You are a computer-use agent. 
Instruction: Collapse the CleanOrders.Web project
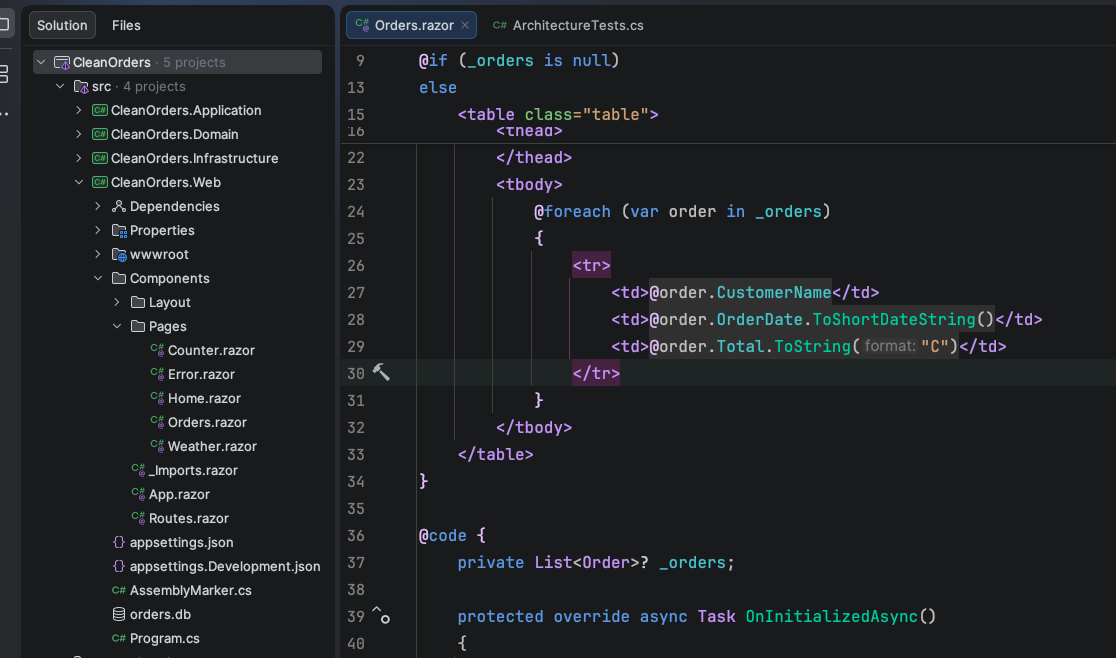79,182
